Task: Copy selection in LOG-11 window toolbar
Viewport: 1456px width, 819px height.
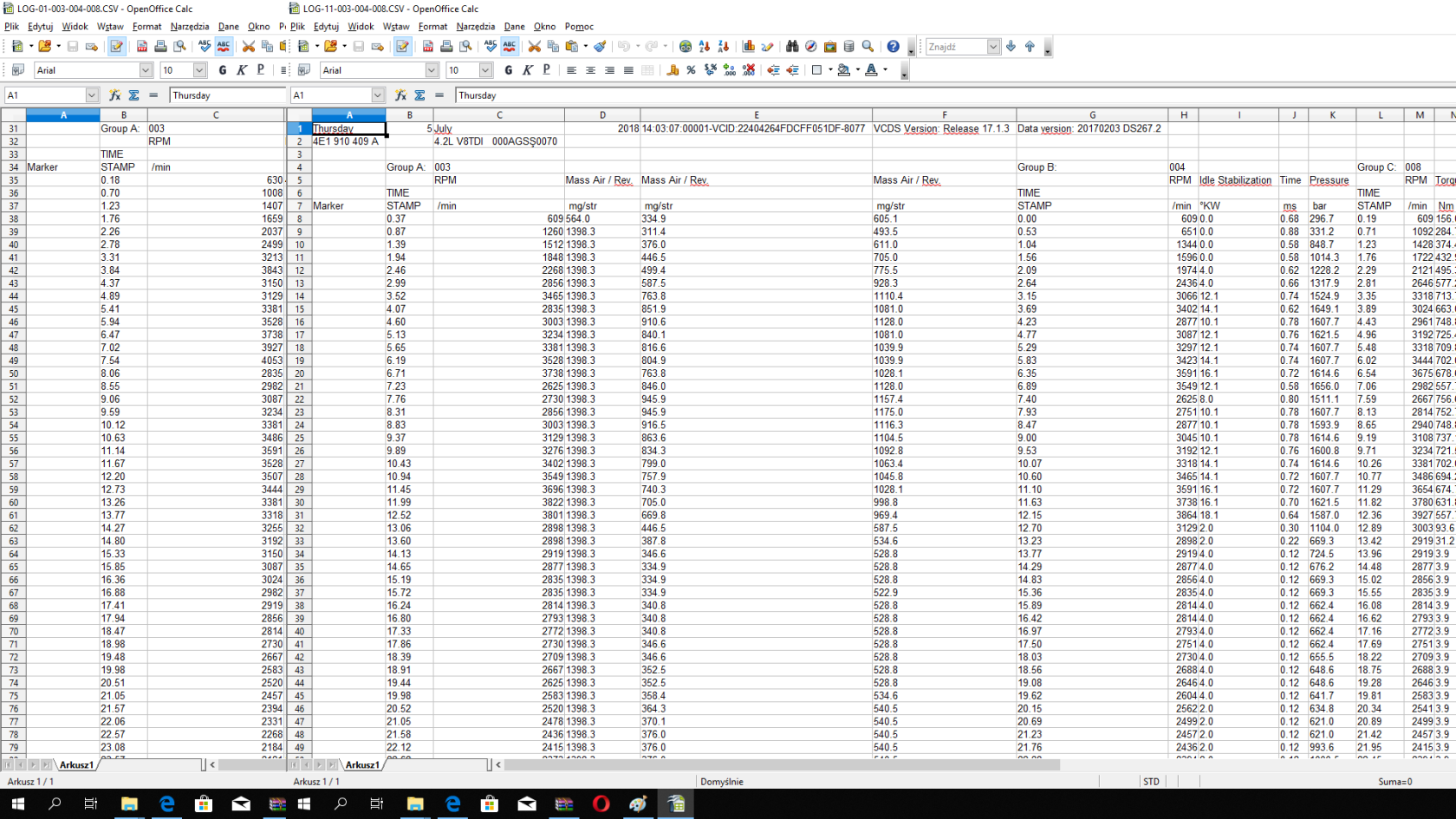Action: 553,47
